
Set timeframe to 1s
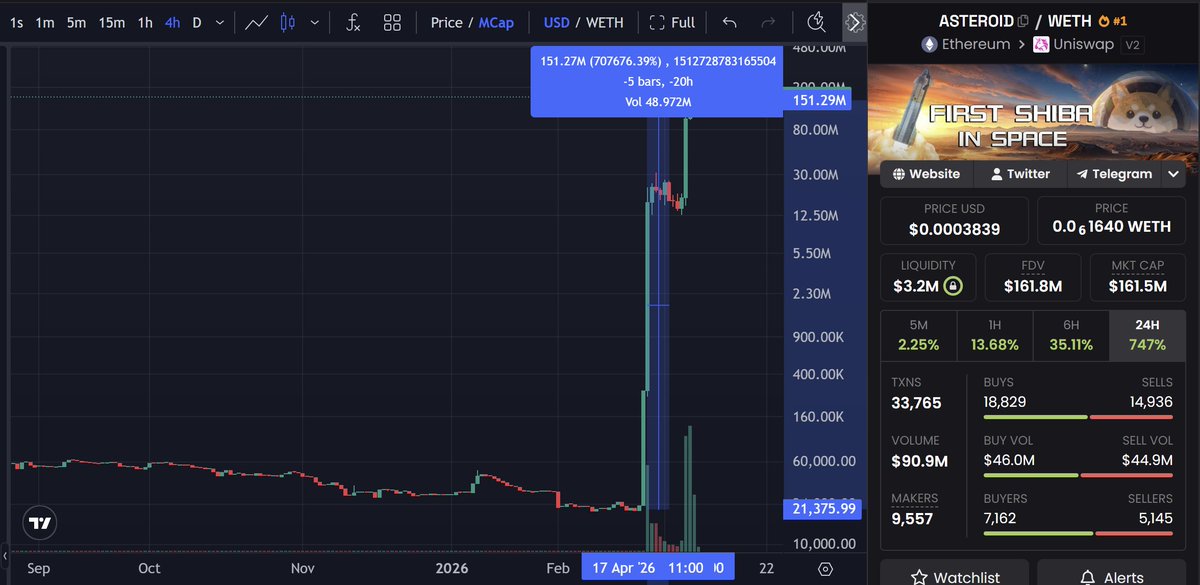(x=16, y=22)
